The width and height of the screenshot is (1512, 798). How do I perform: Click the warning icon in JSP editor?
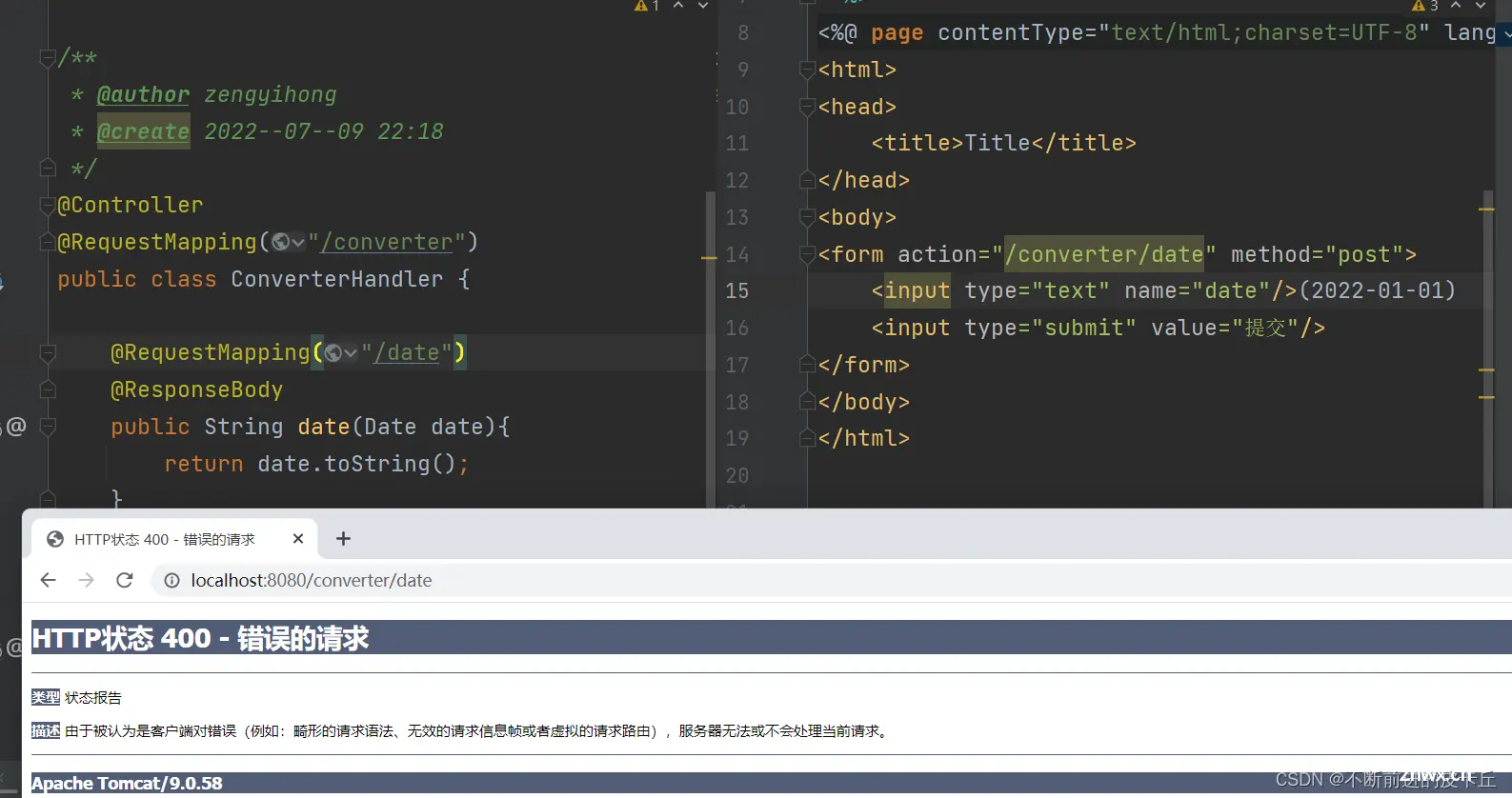(x=1419, y=6)
